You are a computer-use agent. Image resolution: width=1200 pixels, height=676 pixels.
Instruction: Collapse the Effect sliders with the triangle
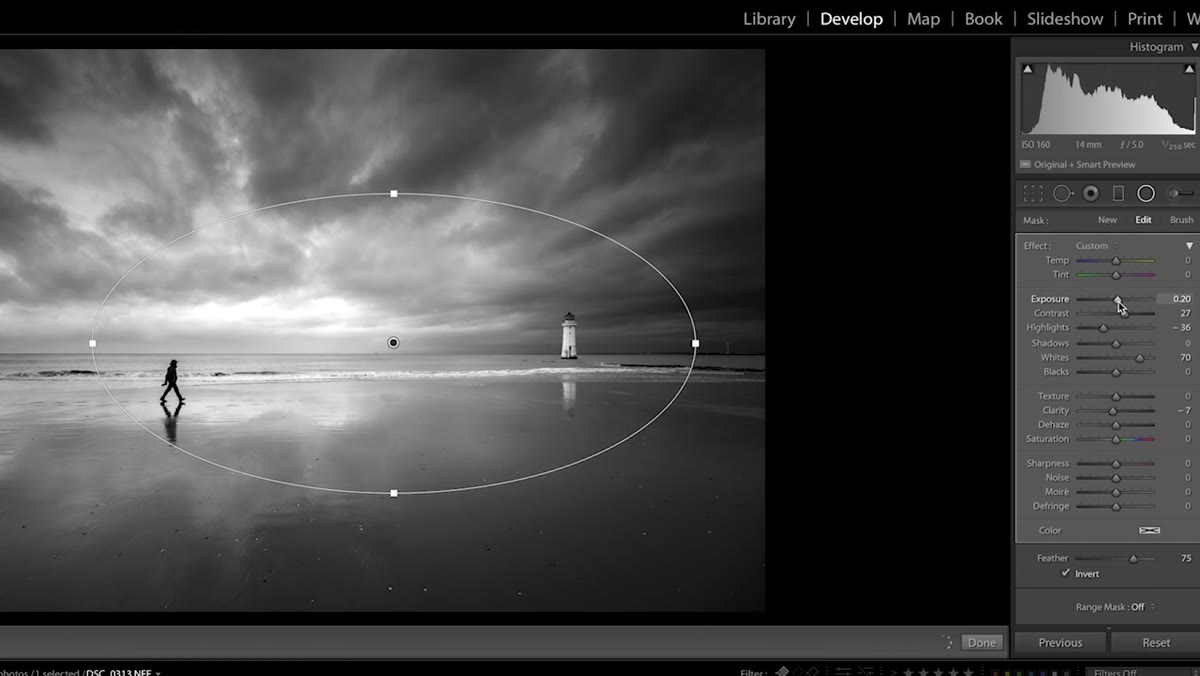(x=1190, y=246)
